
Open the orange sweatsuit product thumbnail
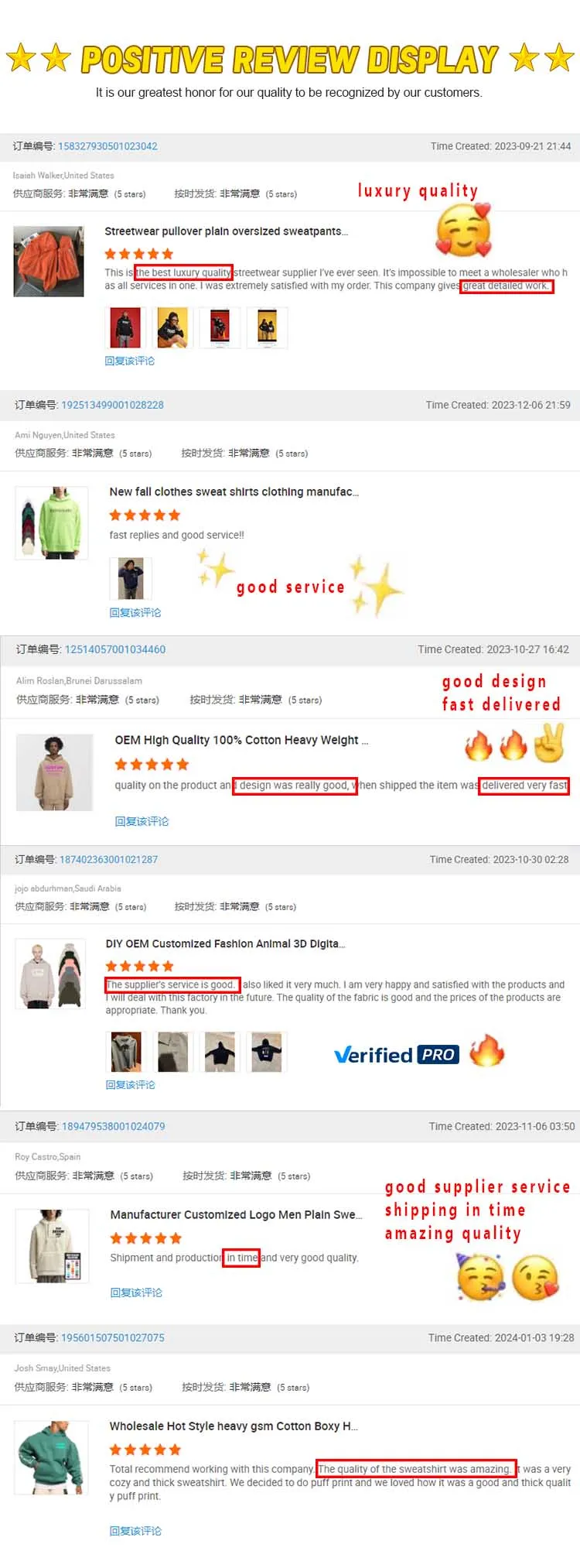49,262
